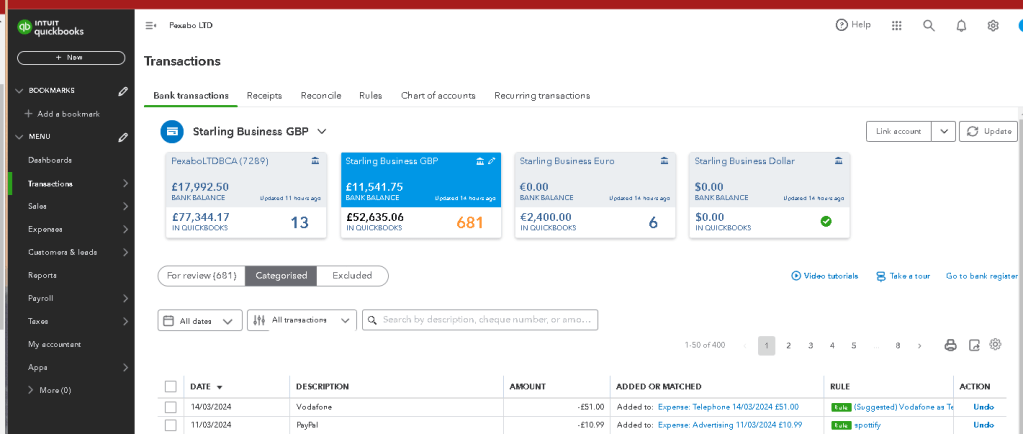The width and height of the screenshot is (1023, 434).
Task: Go to page 8 of results
Action: (x=898, y=346)
